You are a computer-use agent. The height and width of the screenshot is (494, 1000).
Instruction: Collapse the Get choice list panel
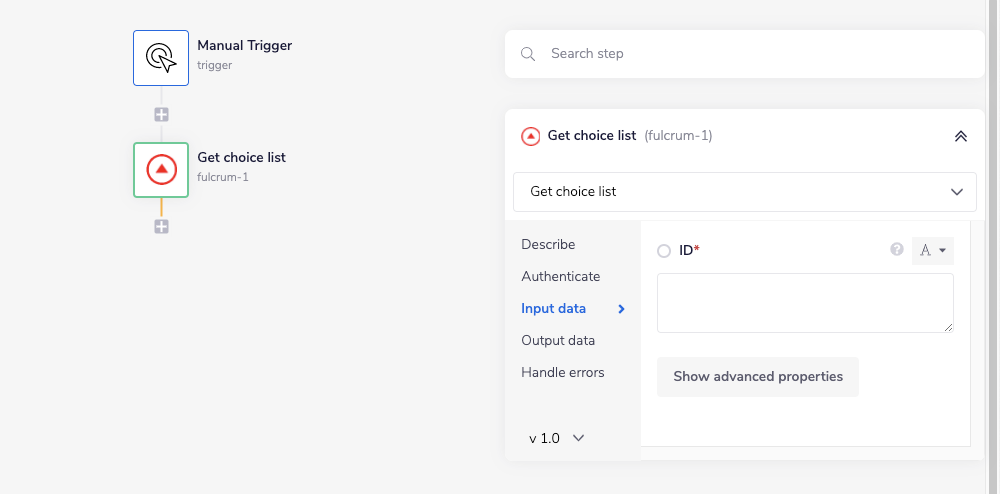[960, 136]
